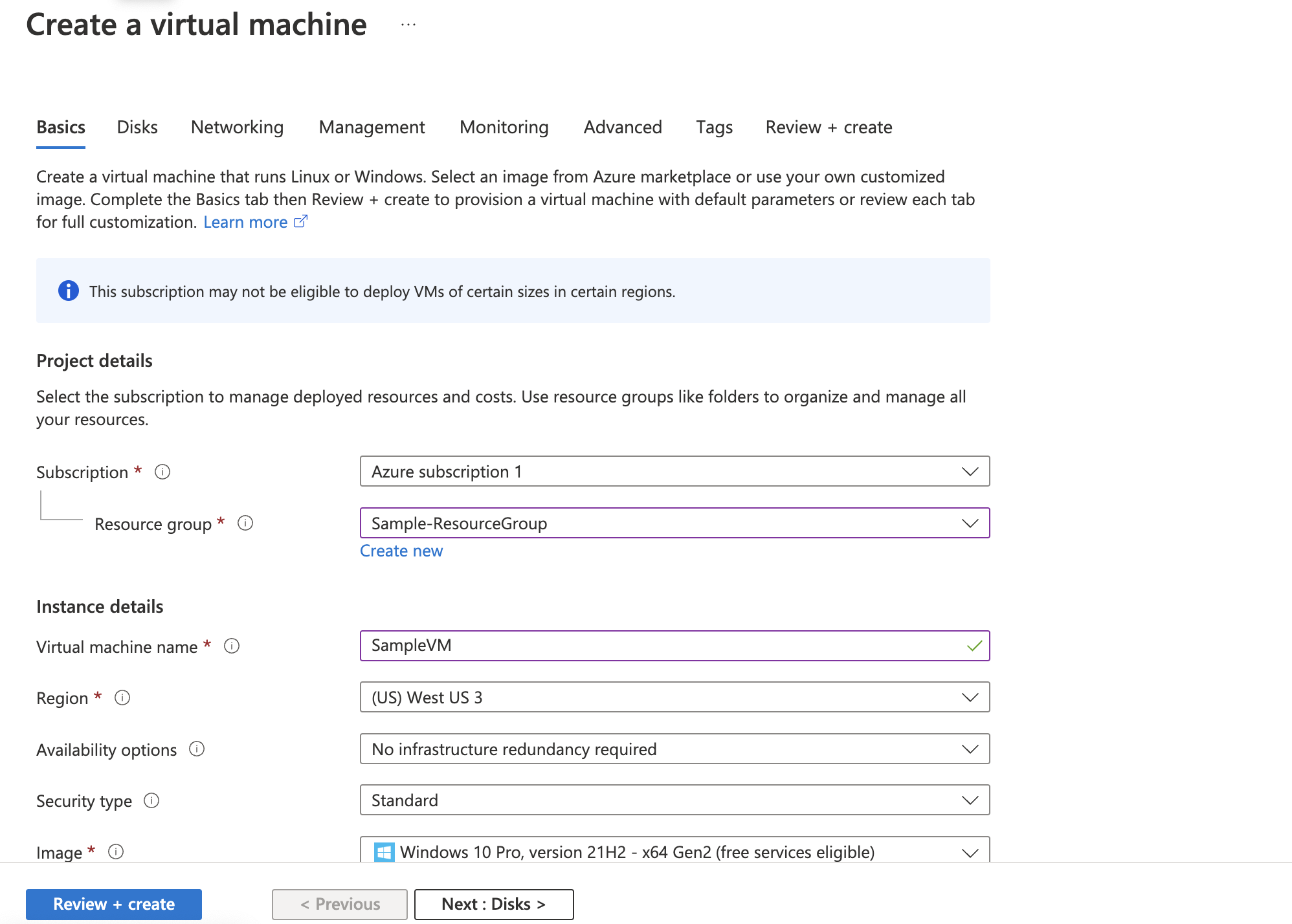1292x924 pixels.
Task: Switch to the Networking tab
Action: click(x=237, y=127)
